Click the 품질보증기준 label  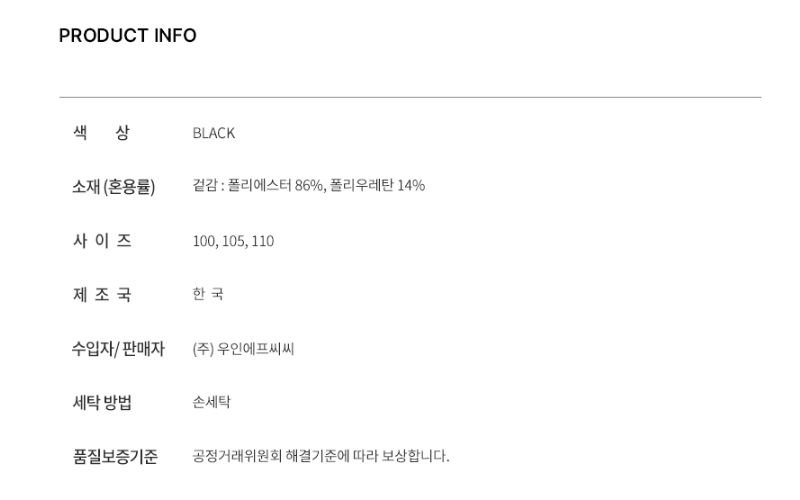[115, 457]
